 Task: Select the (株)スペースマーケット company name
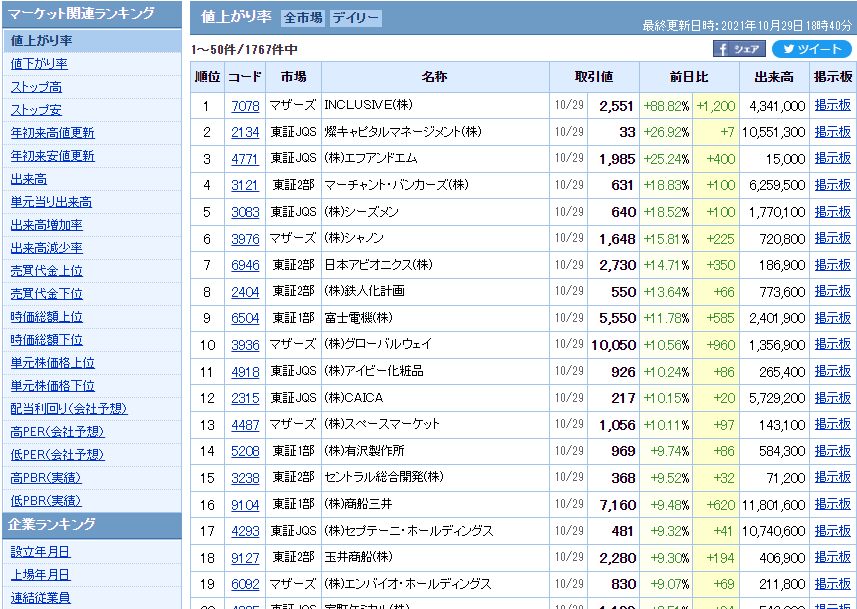click(382, 424)
